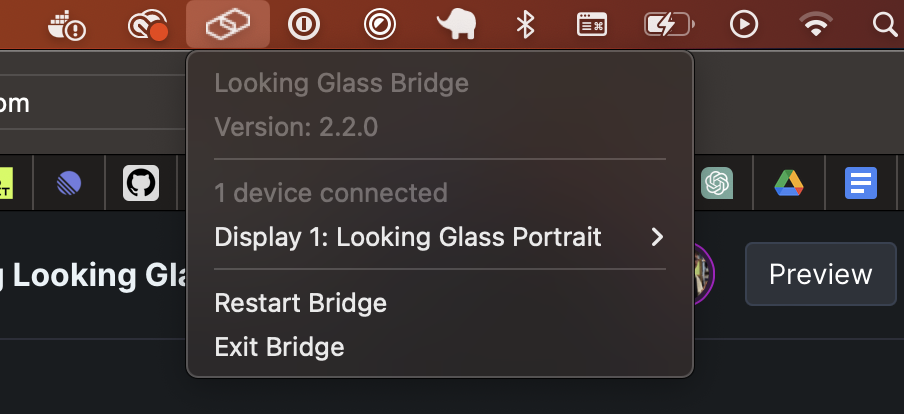Click the battery charging status icon
The height and width of the screenshot is (414, 904).
(x=667, y=25)
